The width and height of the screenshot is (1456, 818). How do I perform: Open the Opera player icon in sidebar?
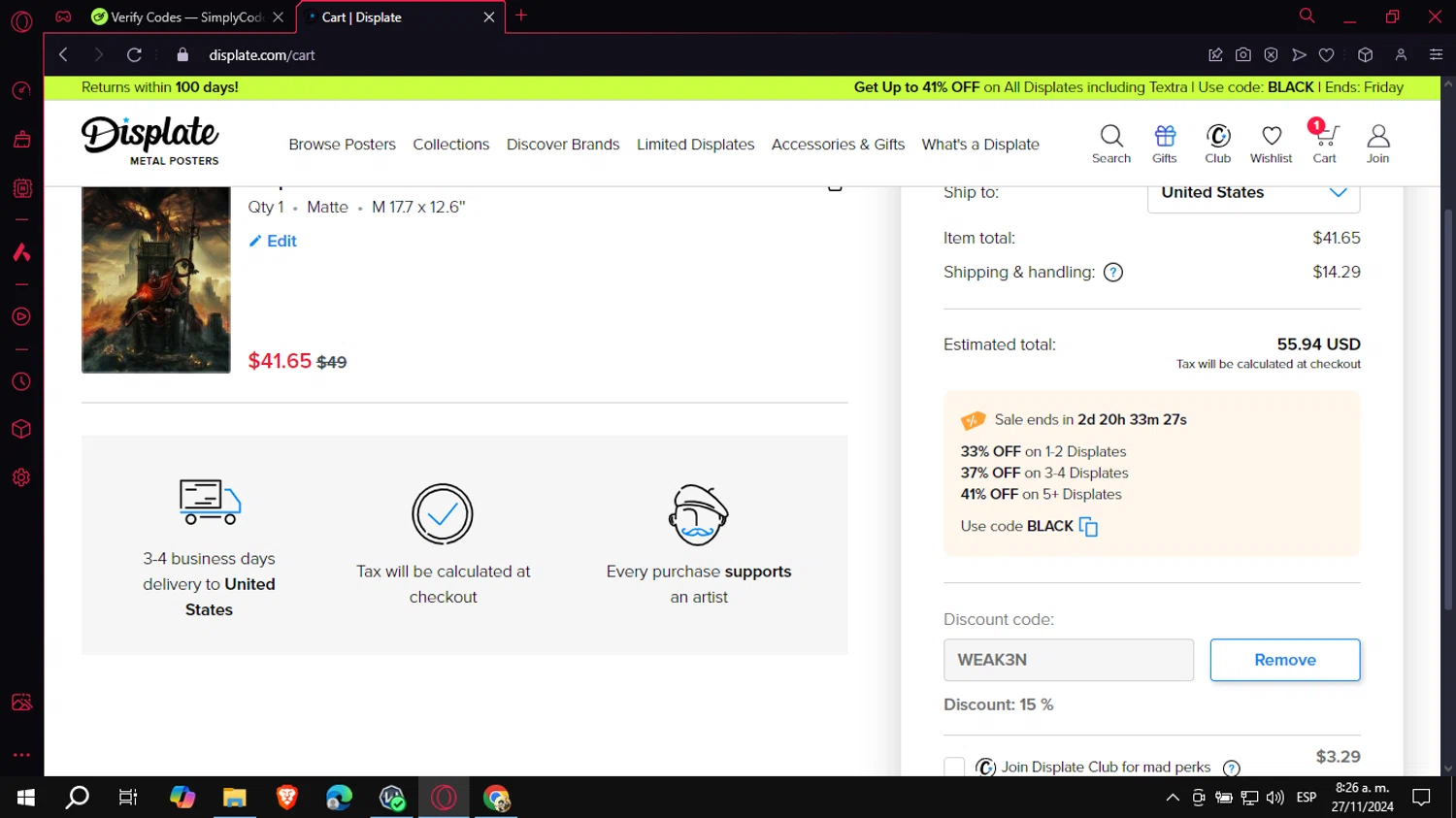pos(21,316)
